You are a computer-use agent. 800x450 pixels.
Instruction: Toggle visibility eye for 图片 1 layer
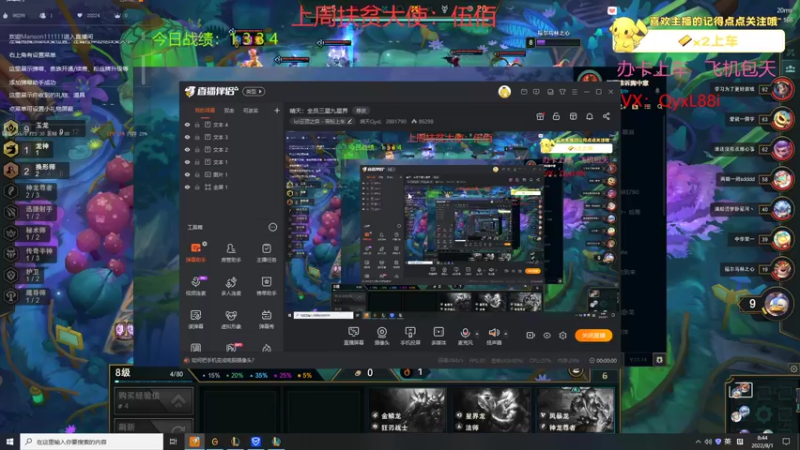pos(187,174)
